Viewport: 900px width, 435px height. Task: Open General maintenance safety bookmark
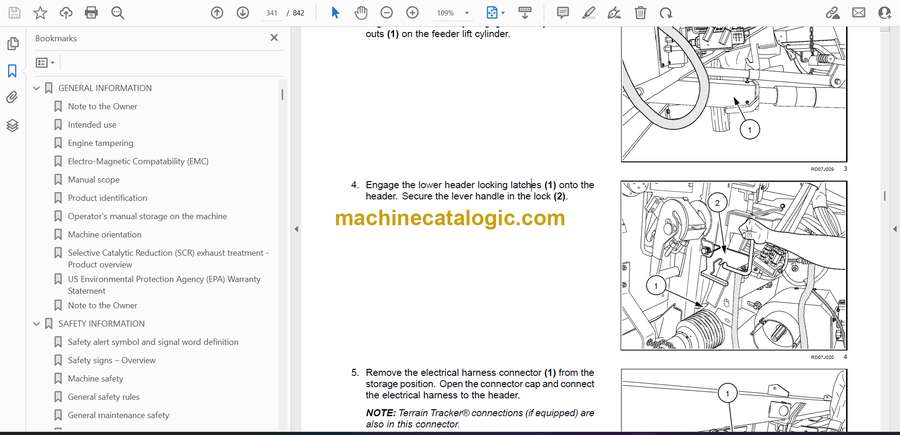point(119,415)
